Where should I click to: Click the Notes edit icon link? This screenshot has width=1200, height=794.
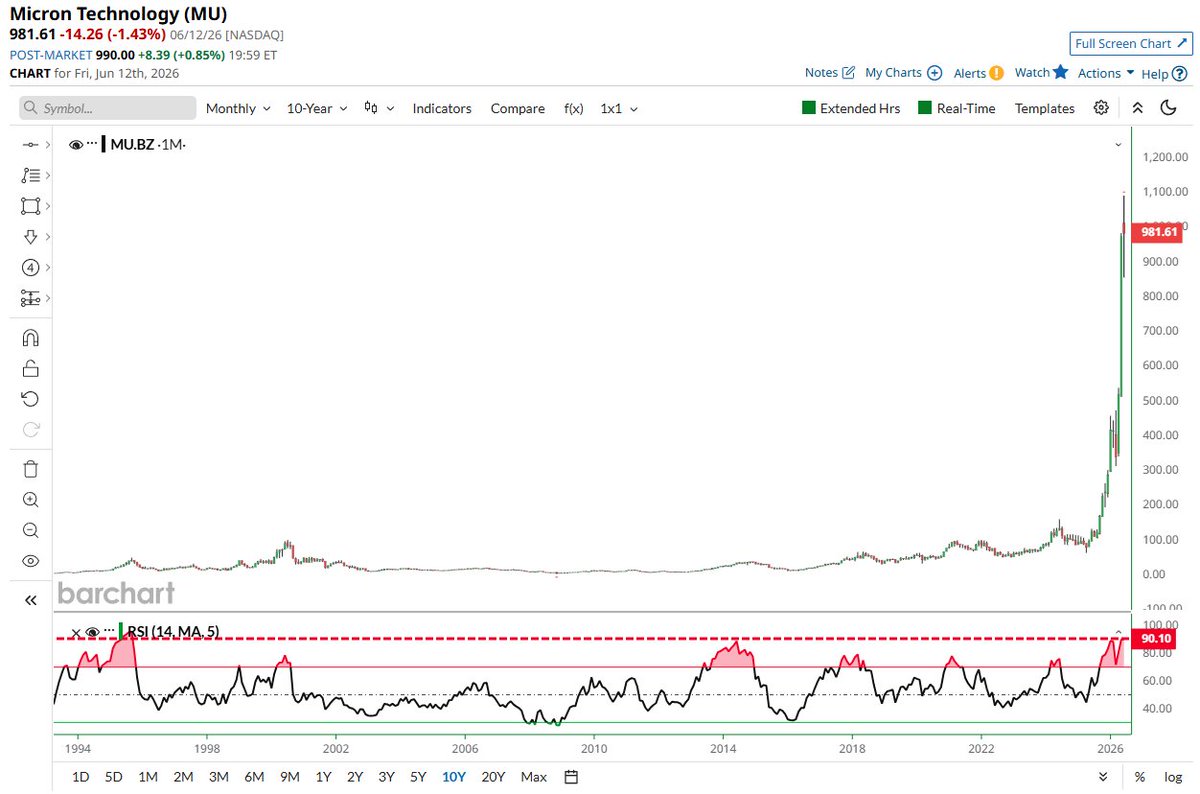coord(830,72)
